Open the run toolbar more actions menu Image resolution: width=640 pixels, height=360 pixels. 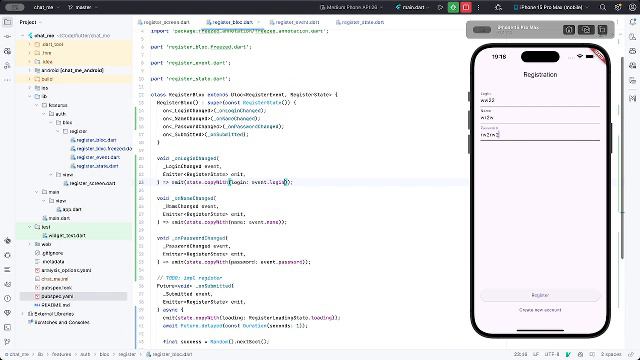pos(478,7)
